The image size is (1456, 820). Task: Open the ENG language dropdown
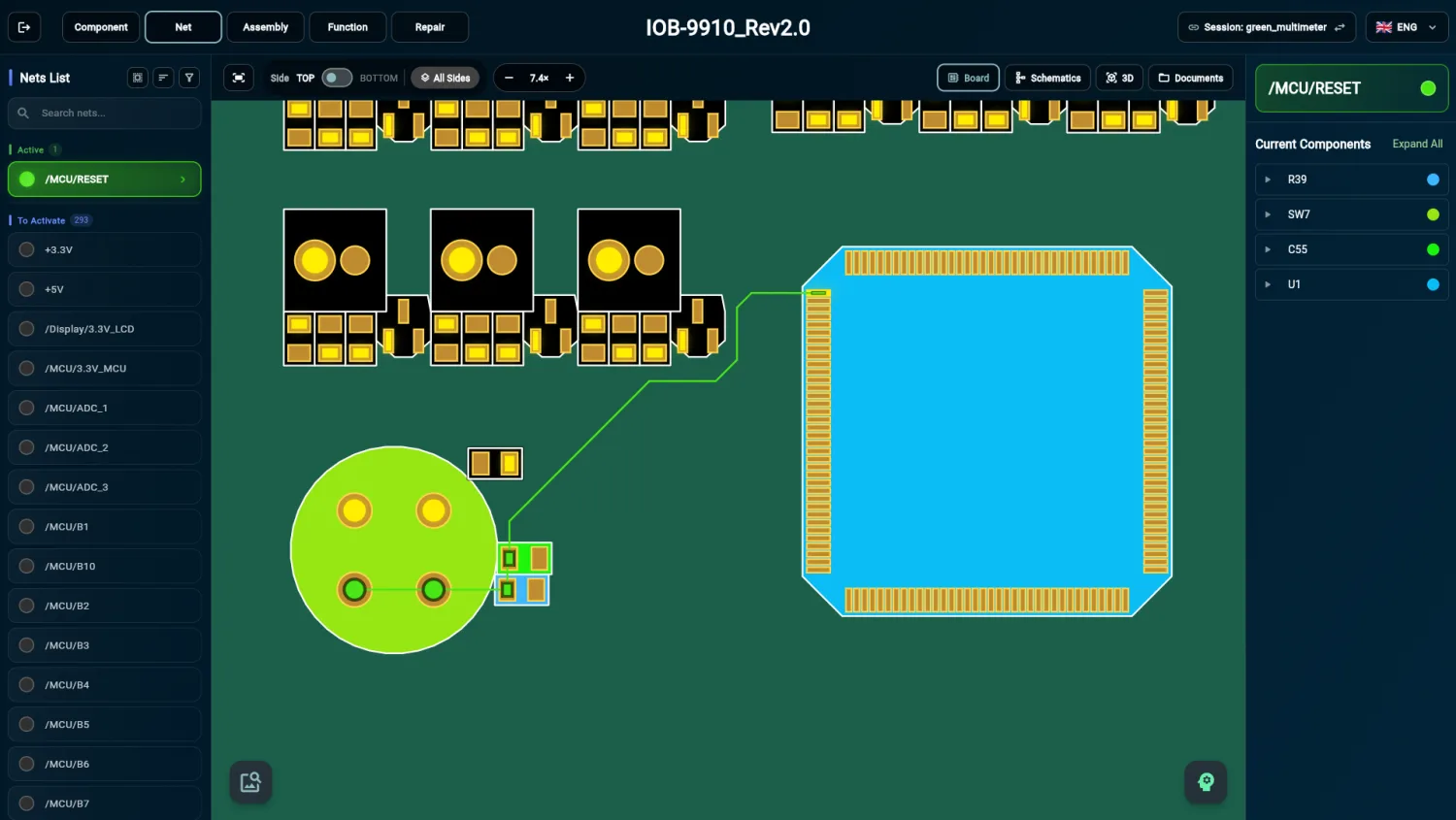point(1406,27)
